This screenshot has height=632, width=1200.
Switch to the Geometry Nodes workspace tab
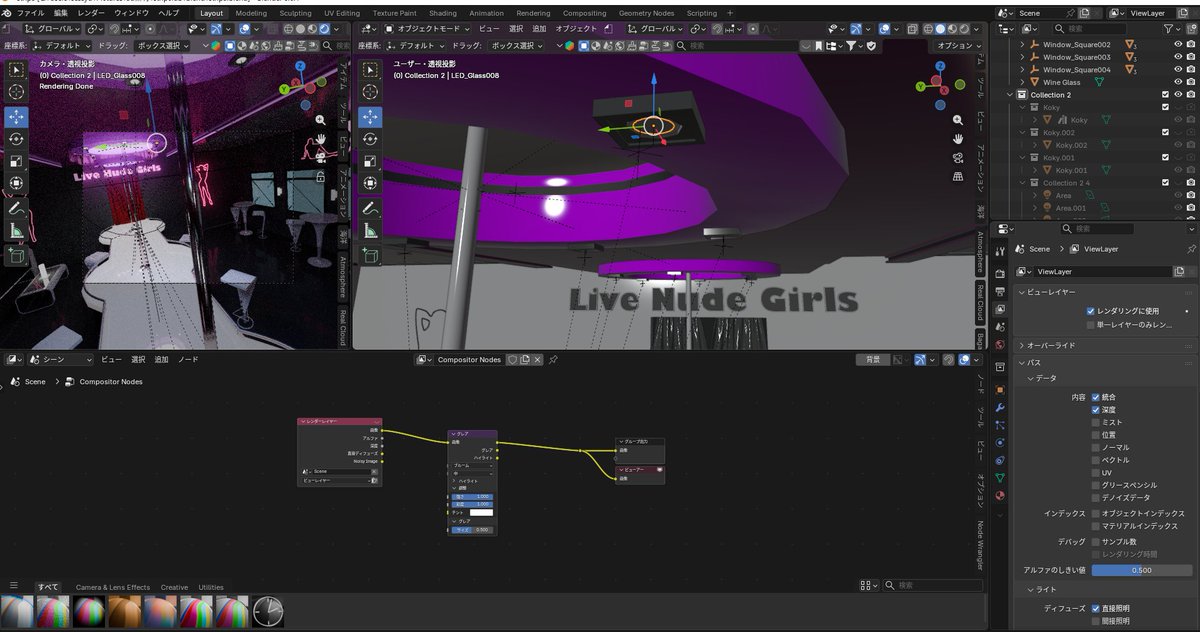tap(646, 13)
